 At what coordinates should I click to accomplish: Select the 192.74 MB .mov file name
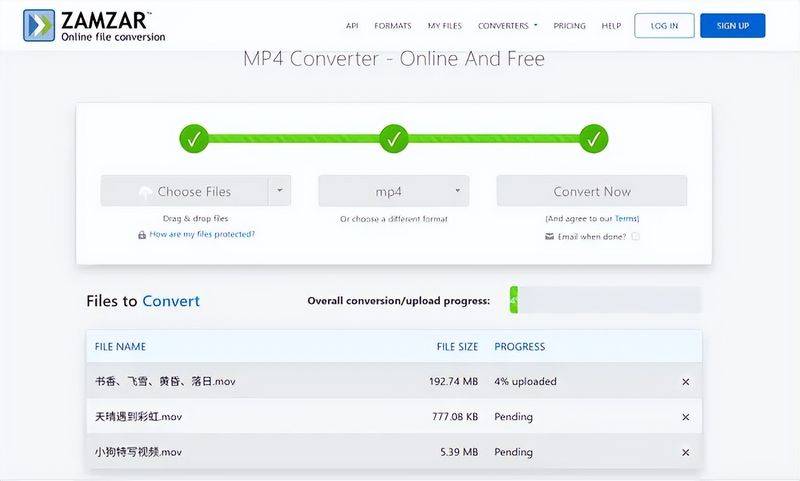[165, 382]
